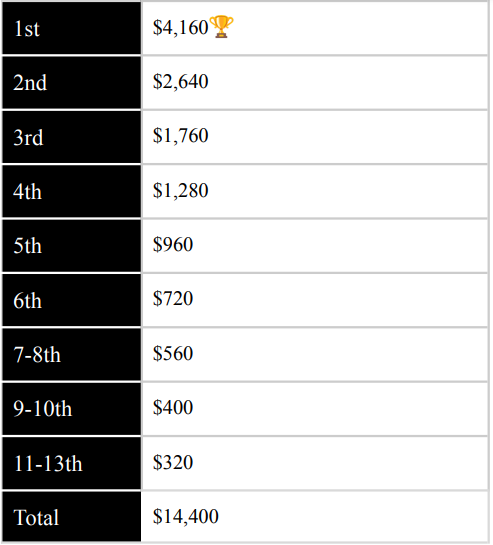This screenshot has height=545, width=493.
Task: Click the trophy icon beside $4,160
Action: pyautogui.click(x=221, y=27)
